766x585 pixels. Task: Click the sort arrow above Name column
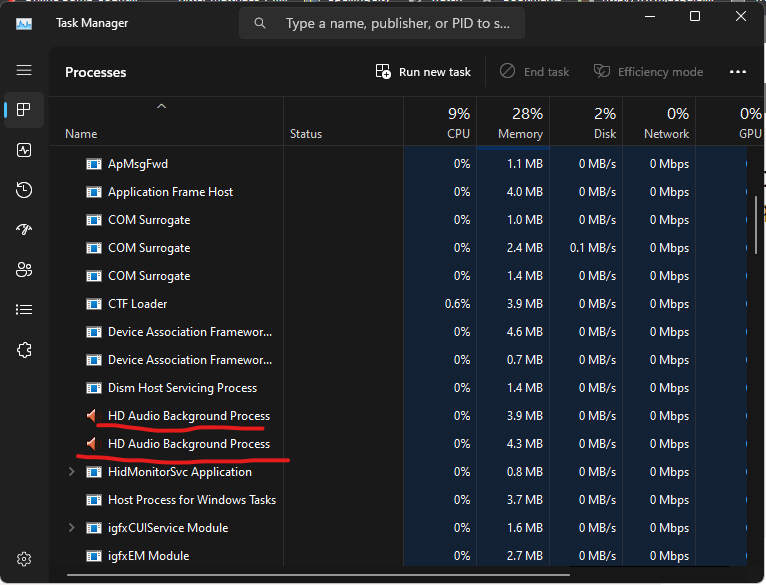[161, 106]
